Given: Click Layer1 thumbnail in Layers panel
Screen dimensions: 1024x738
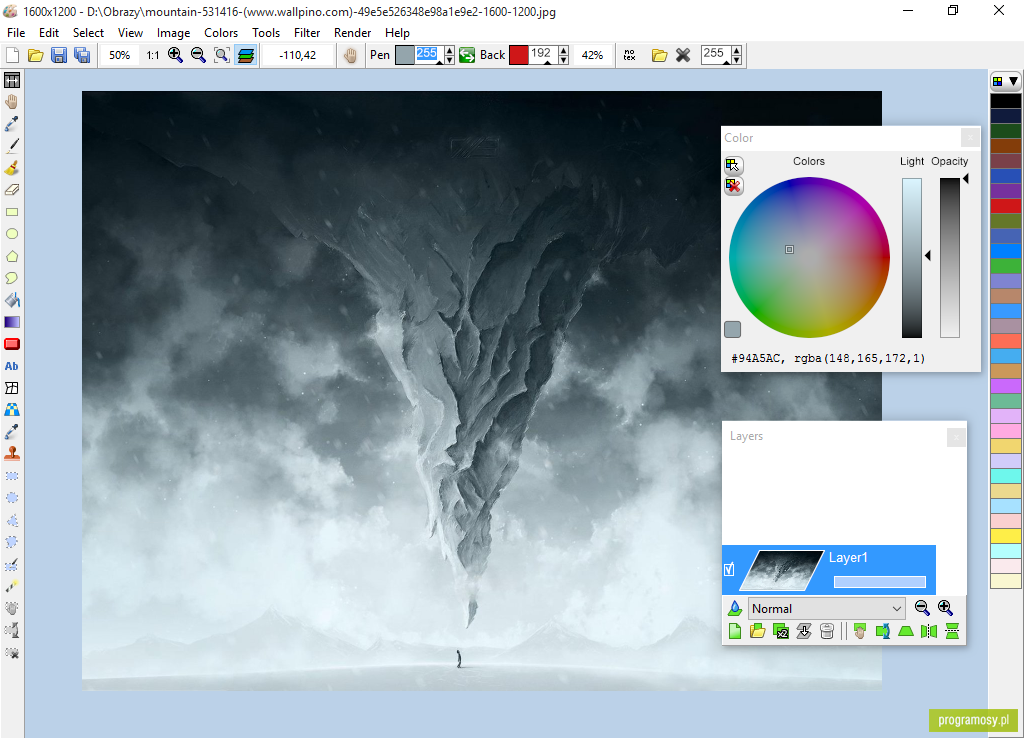Looking at the screenshot, I should (x=782, y=570).
